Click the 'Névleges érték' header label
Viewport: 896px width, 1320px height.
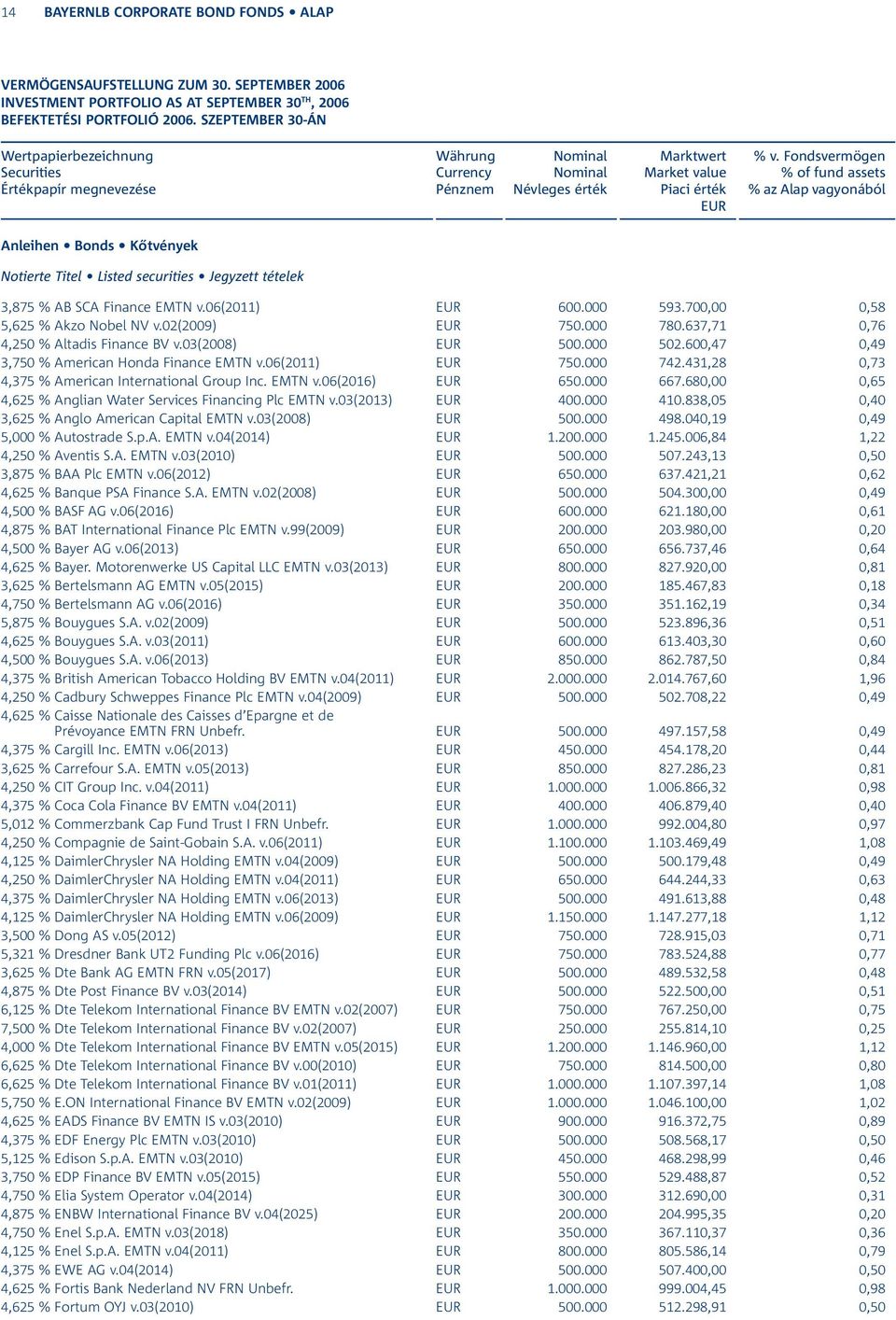pos(560,190)
